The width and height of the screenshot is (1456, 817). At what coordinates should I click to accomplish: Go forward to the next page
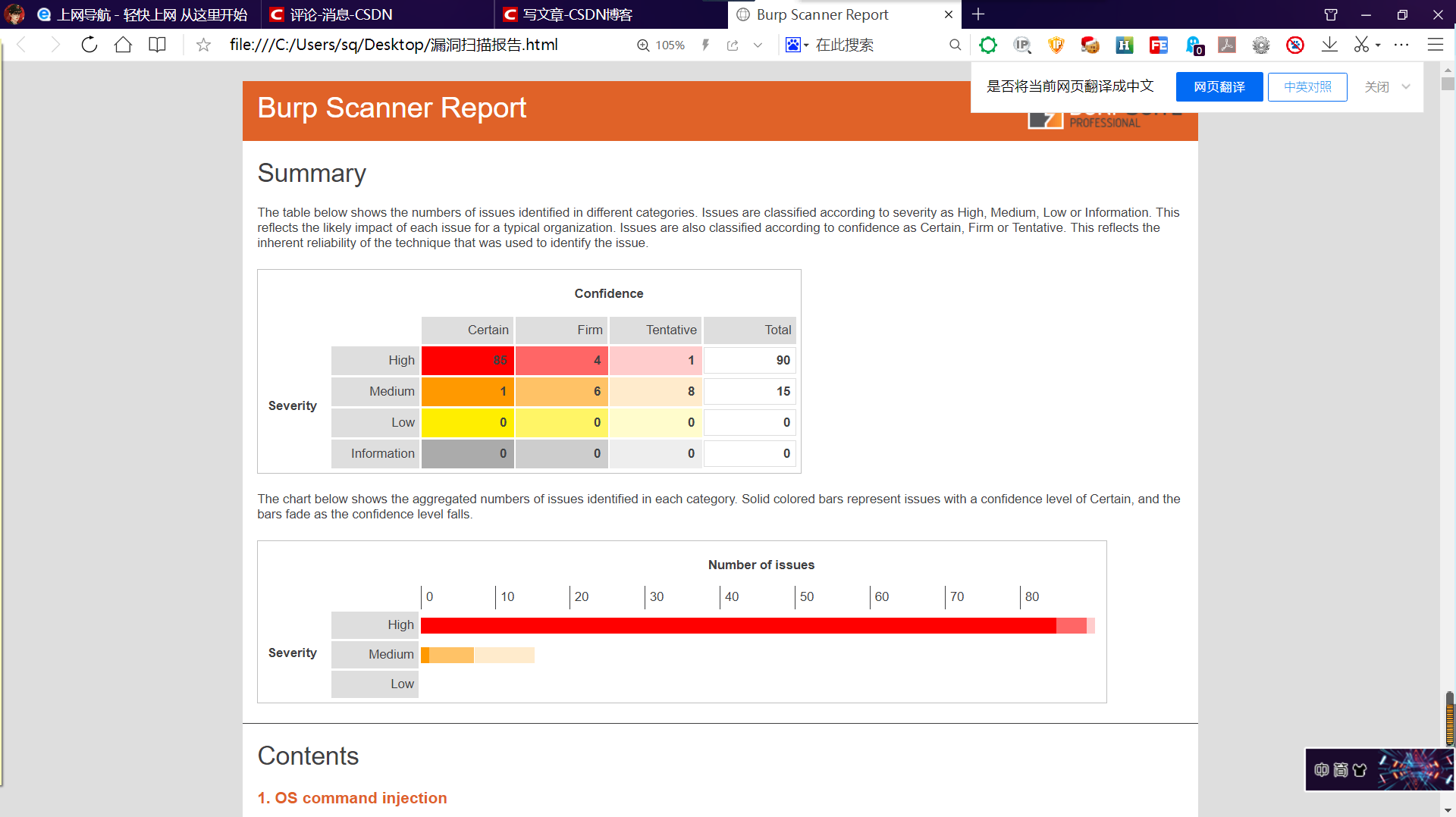pyautogui.click(x=55, y=45)
